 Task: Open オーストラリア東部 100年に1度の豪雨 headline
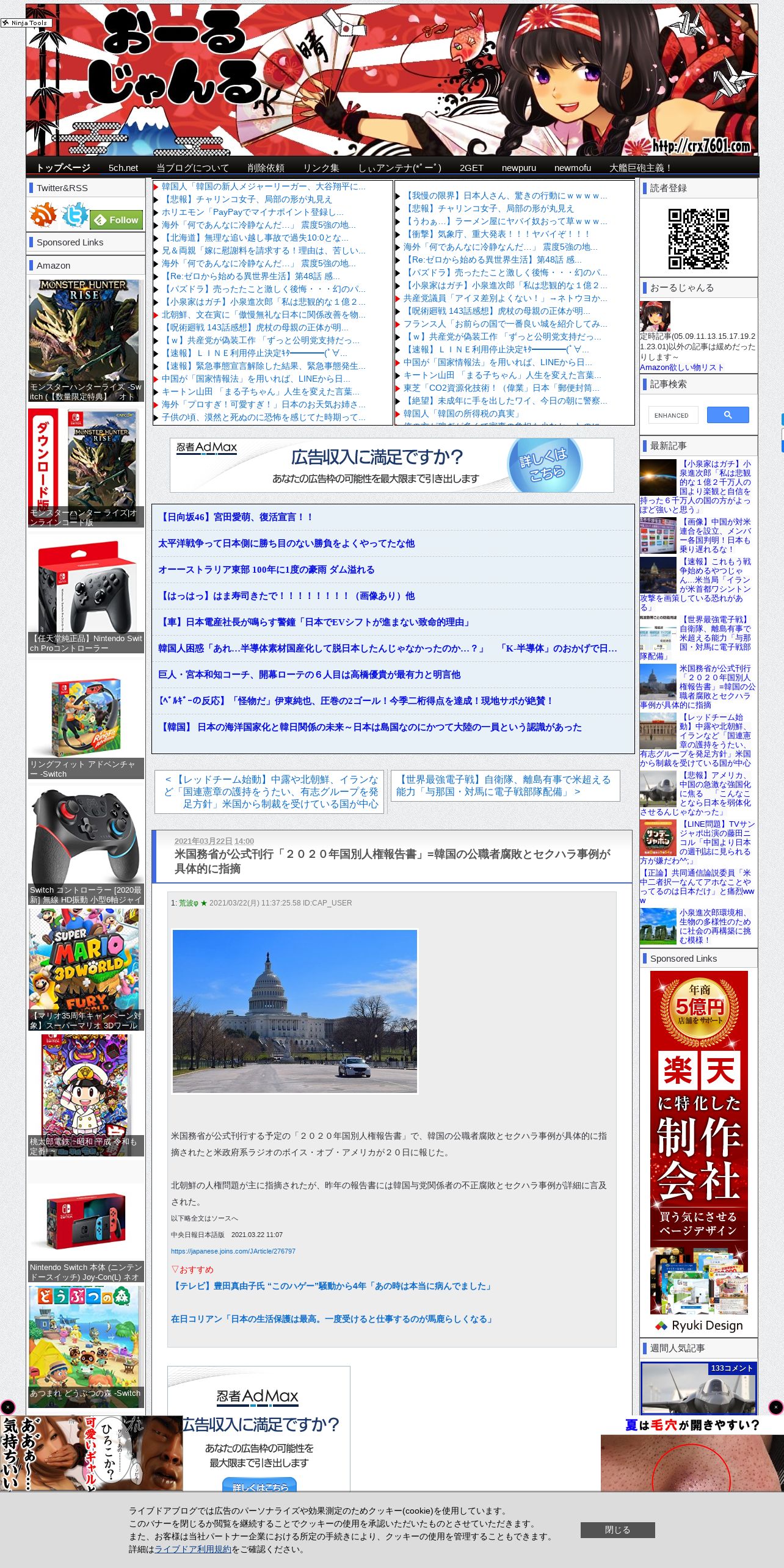pyautogui.click(x=266, y=570)
